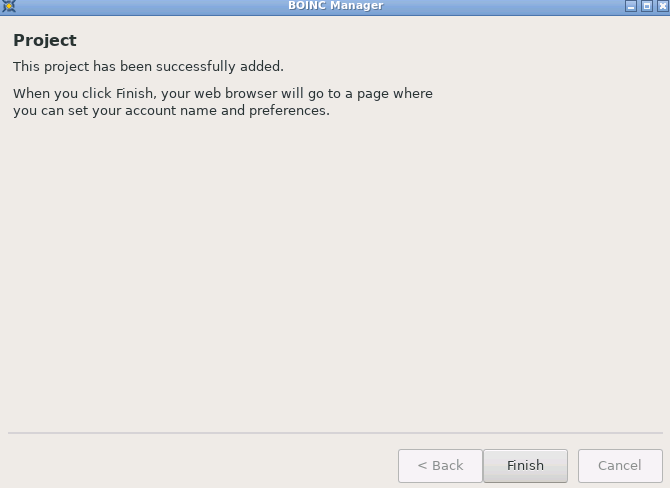Maximize the BOINC Manager window
This screenshot has width=670, height=488.
coord(647,6)
